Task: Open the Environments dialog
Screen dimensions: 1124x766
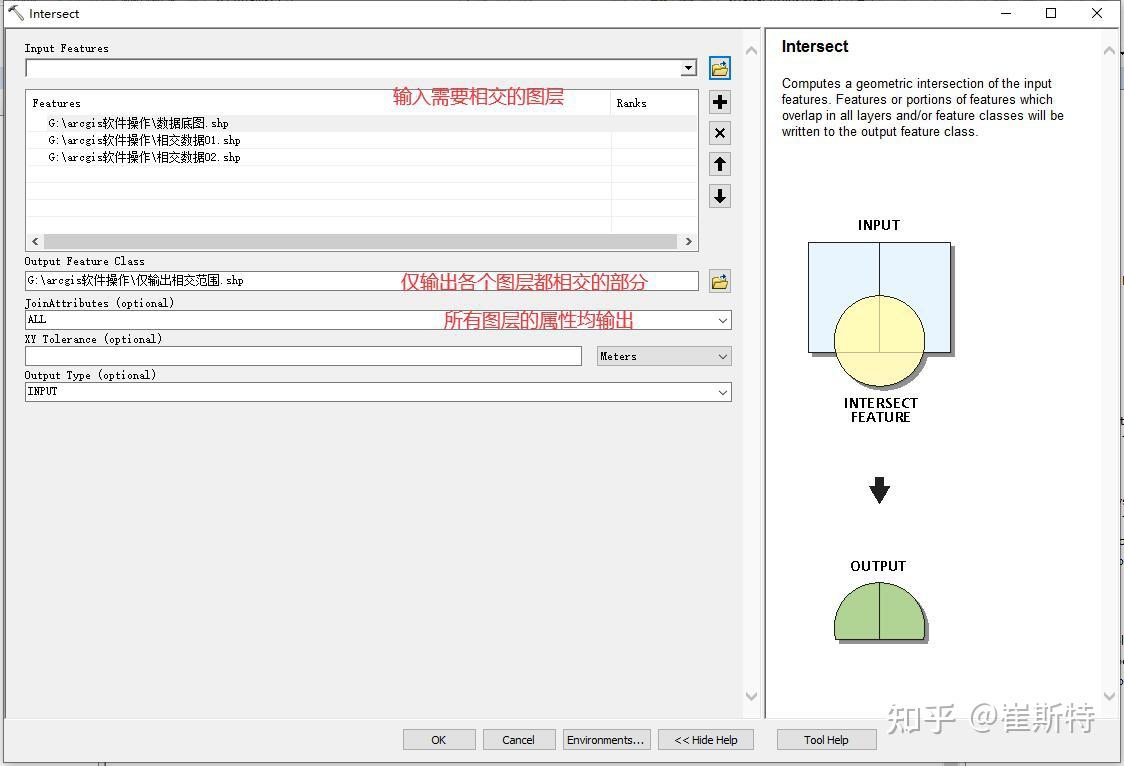Action: coord(606,739)
